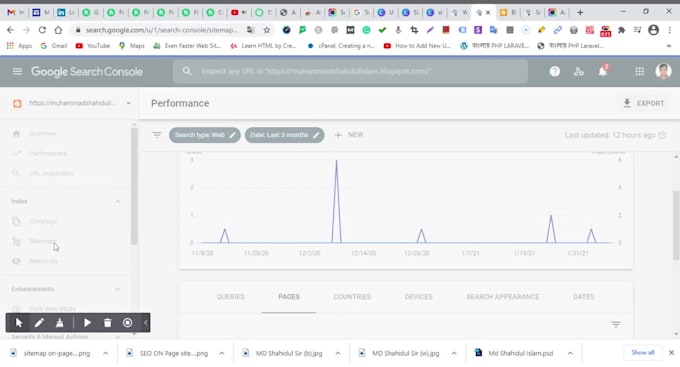
Task: Collapse the Enhancements section
Action: (x=118, y=289)
